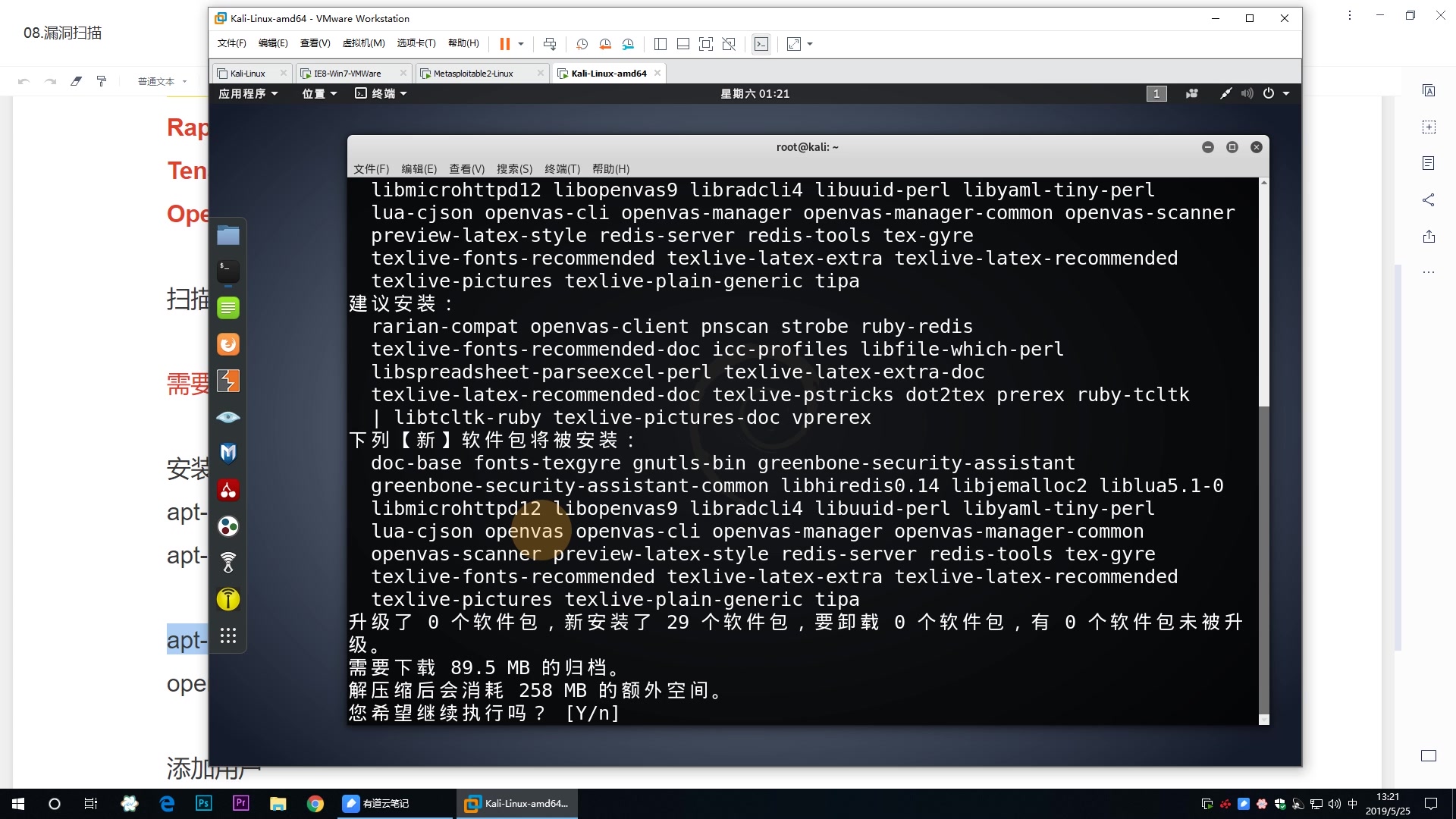
Task: Open the Kali clock 星期六 01:21
Action: 755,93
